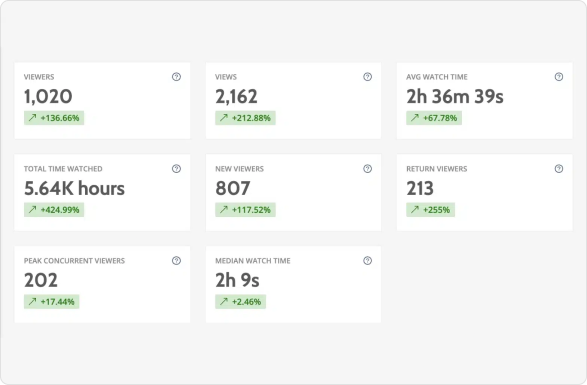This screenshot has width=587, height=385.
Task: Select the +117.52% New Viewers badge
Action: point(245,210)
